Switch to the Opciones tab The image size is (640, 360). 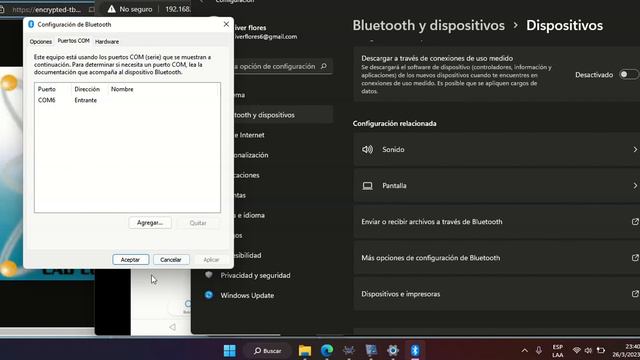[40, 42]
